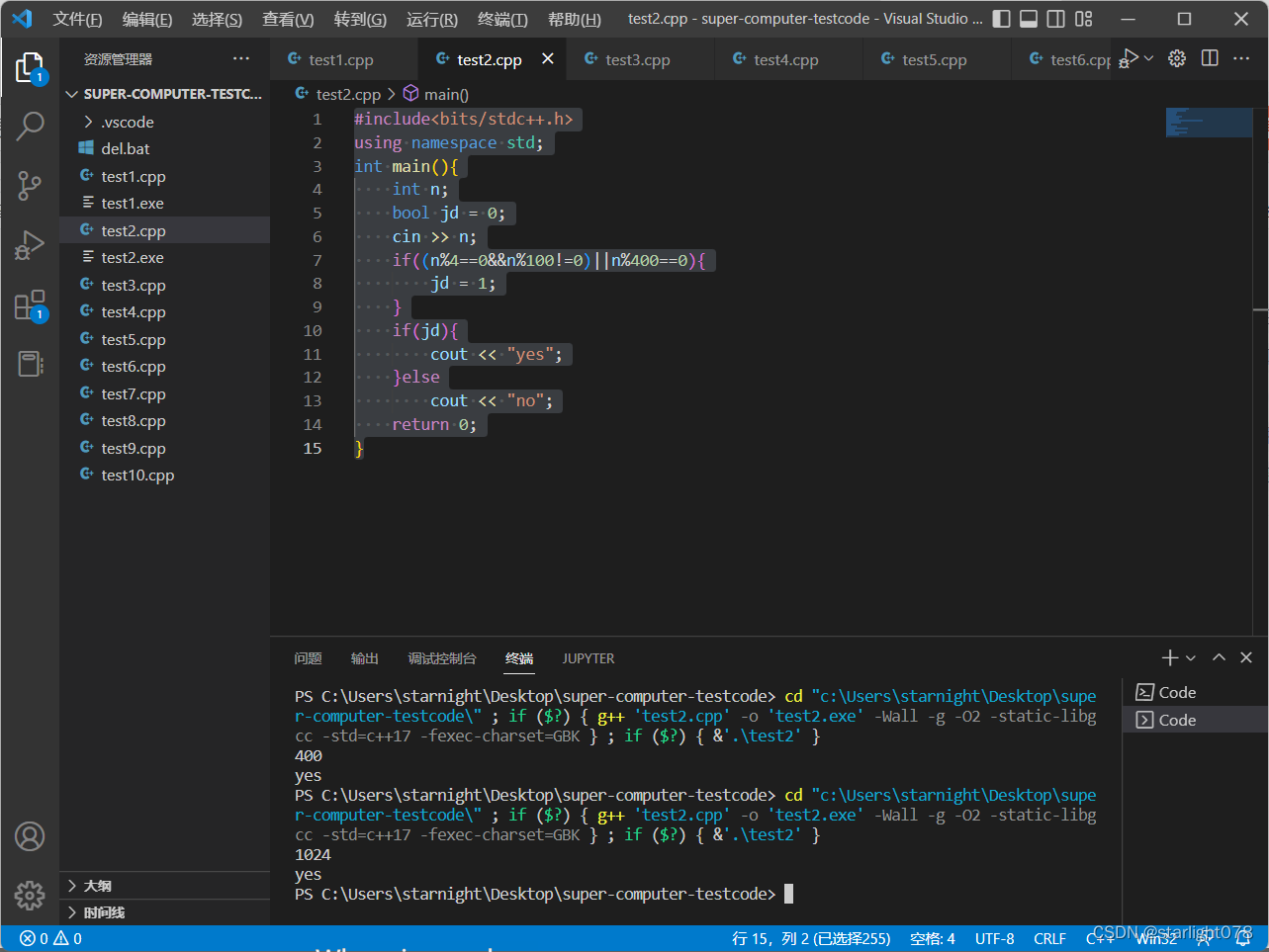Screen dimensions: 1269x952
Task: Open notifications bell in status bar
Action: pyautogui.click(x=1244, y=939)
